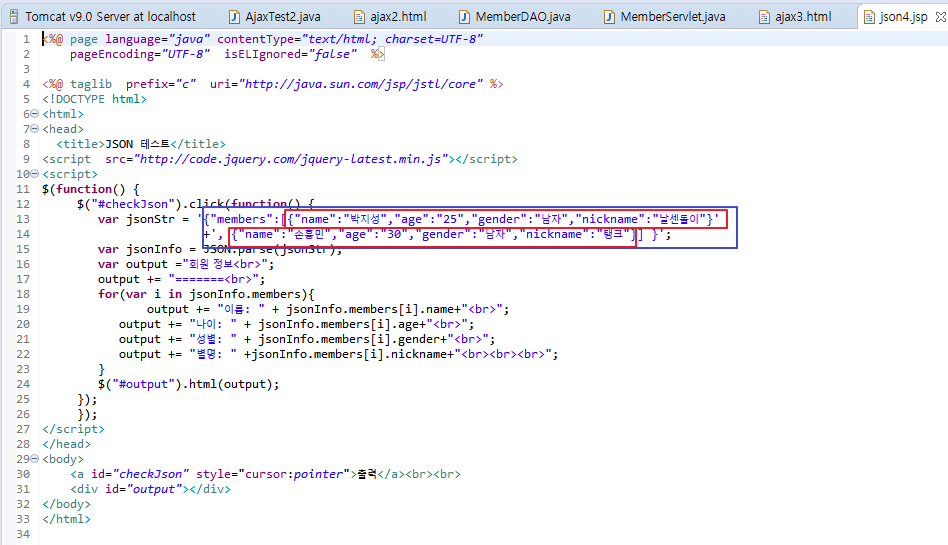Click 'var jsonInfo' on line 15
Image resolution: width=948 pixels, height=545 pixels.
click(x=140, y=249)
